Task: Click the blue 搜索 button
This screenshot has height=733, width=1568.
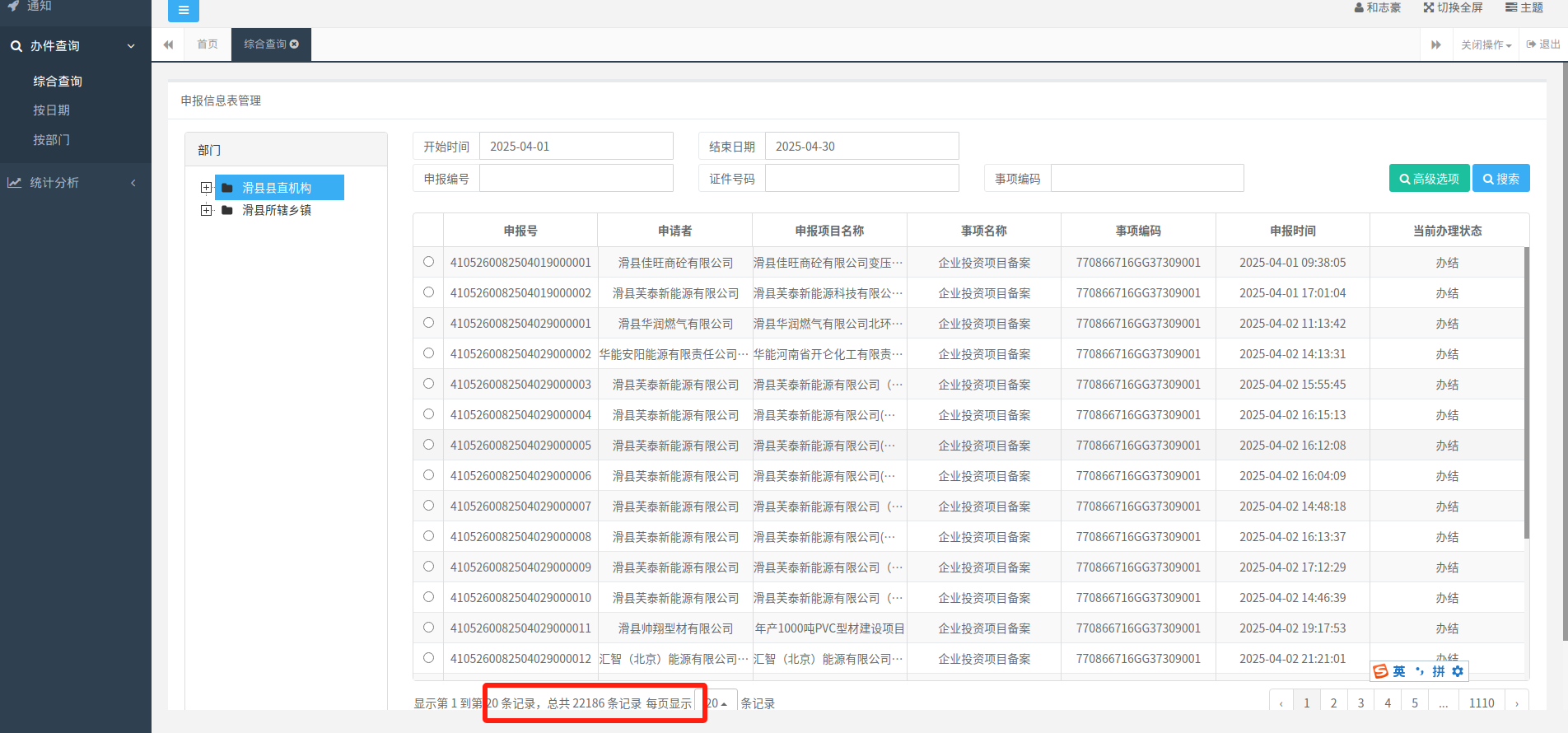Action: [x=1500, y=179]
